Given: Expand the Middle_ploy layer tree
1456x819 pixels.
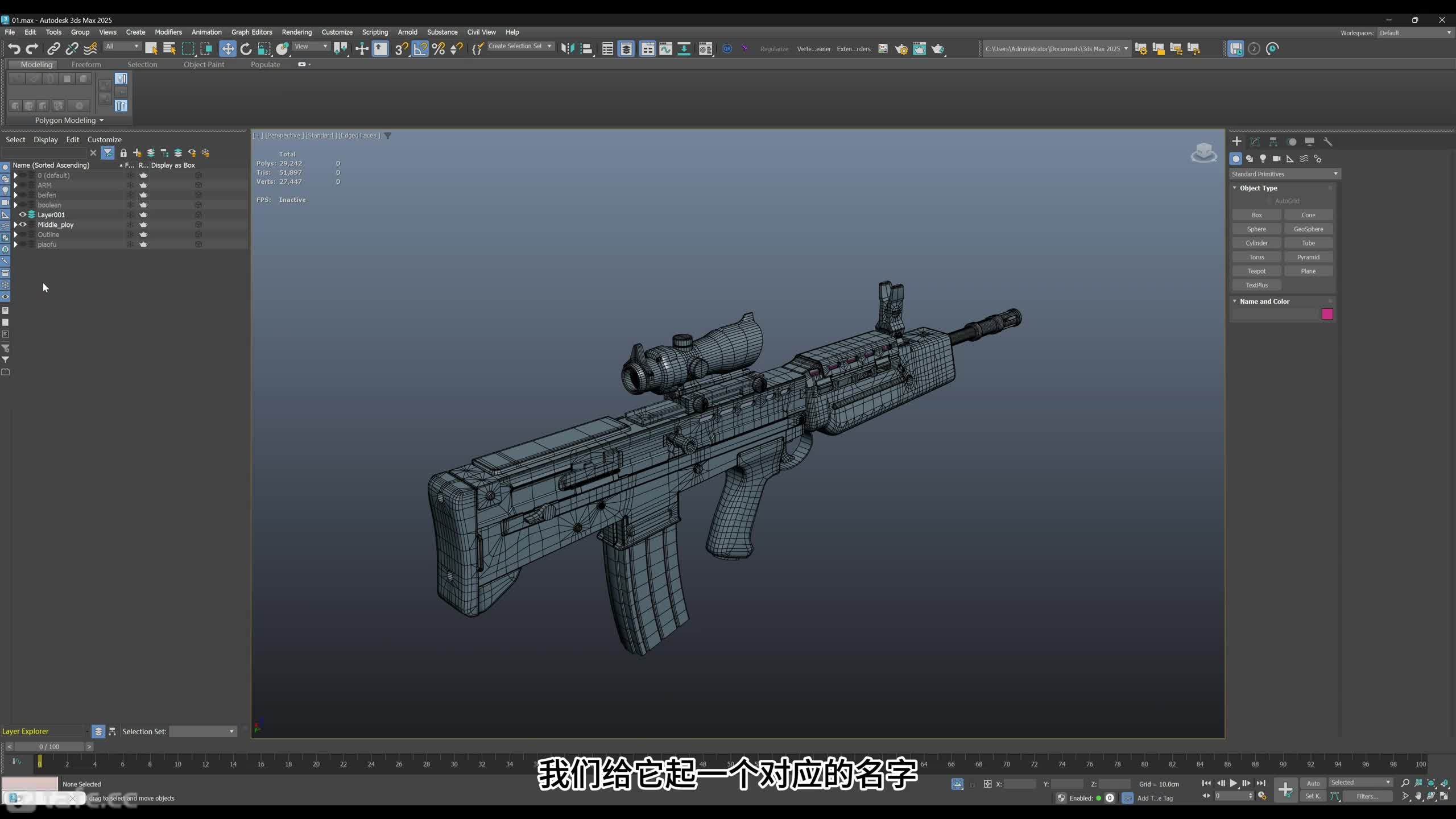Looking at the screenshot, I should (15, 225).
